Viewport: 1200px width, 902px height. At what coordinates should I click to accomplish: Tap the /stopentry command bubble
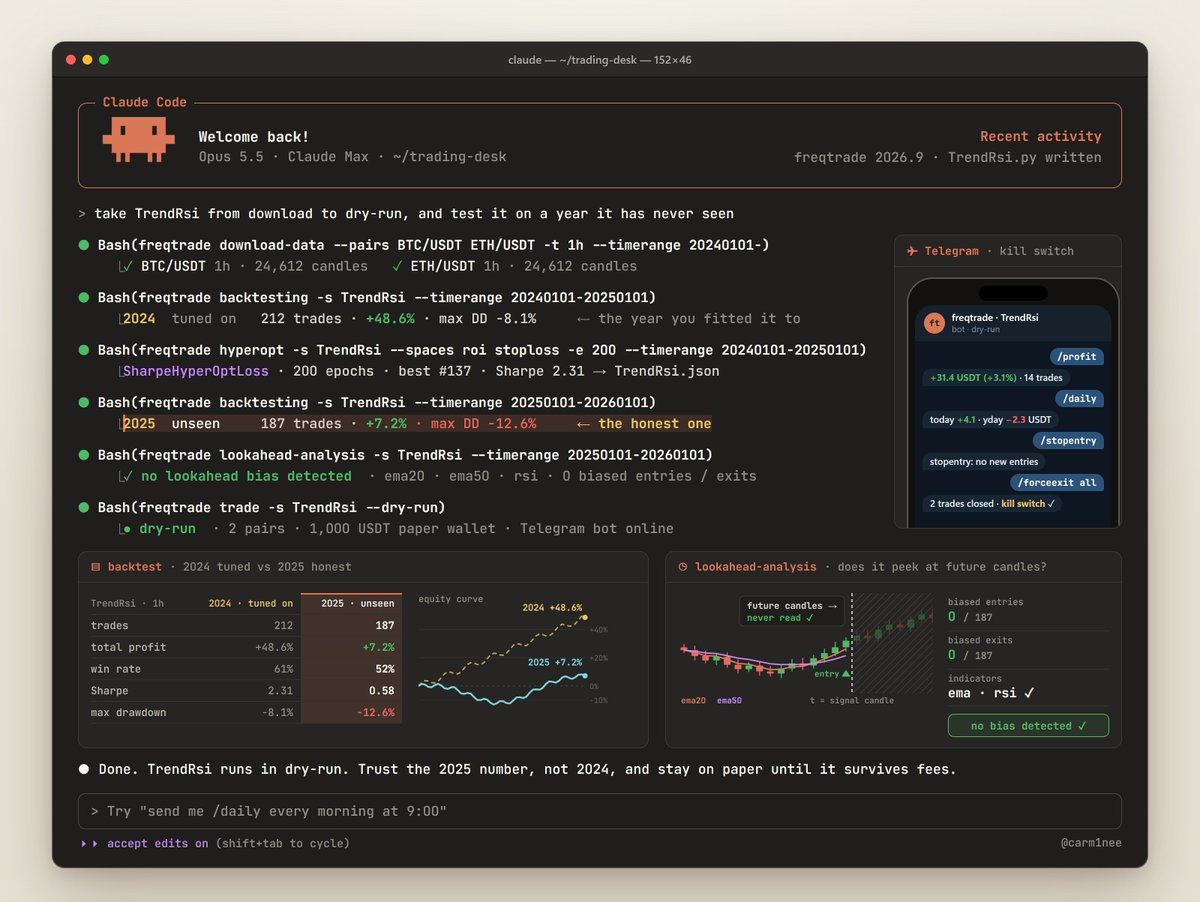click(x=1068, y=440)
